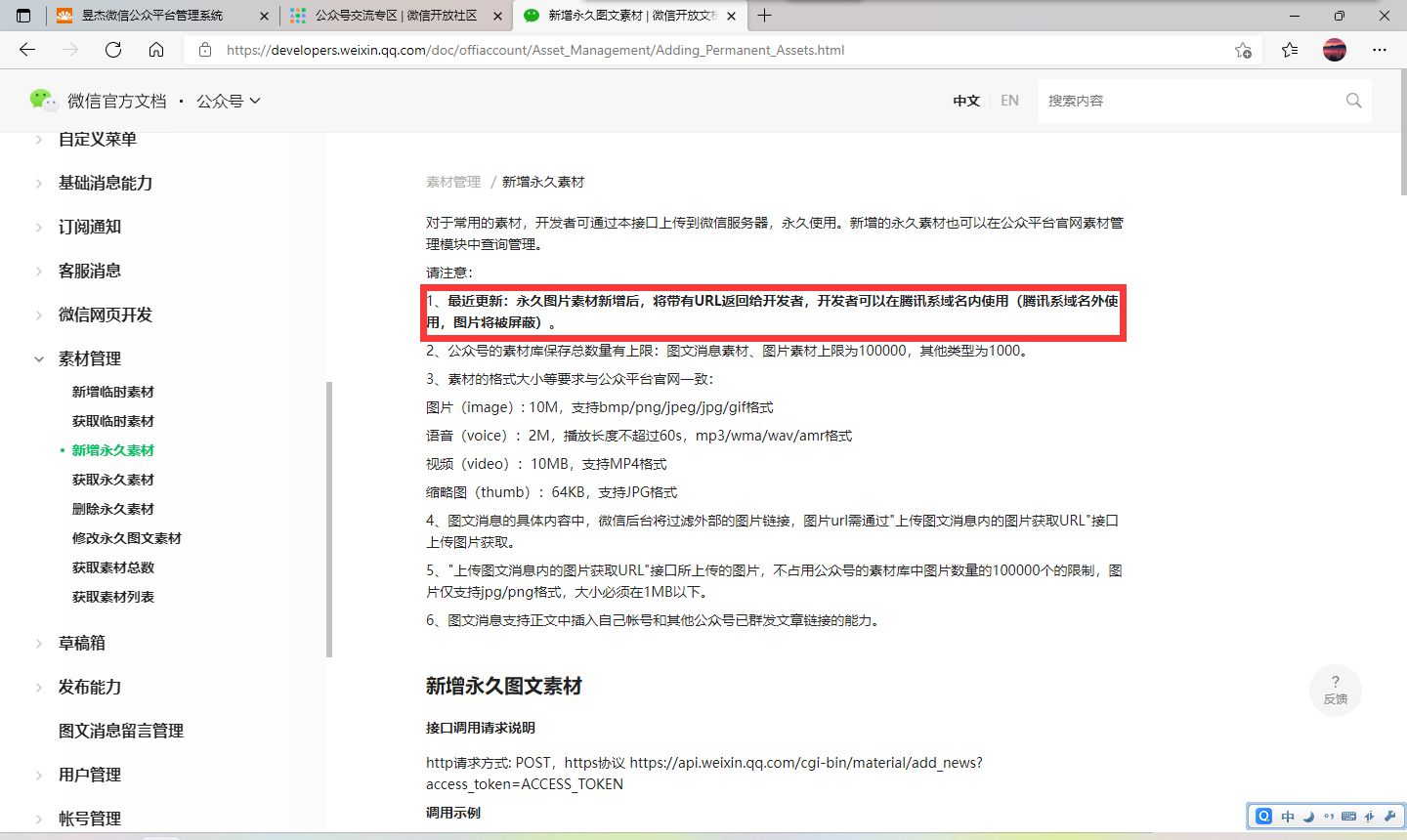Open 获取永久素材 in sidebar

(113, 480)
